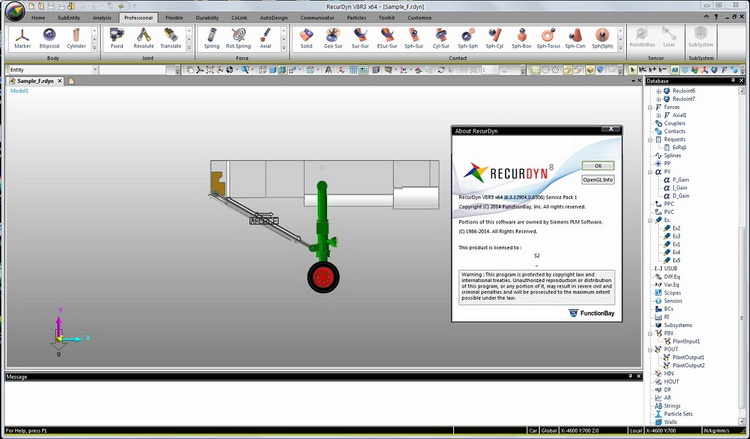Pick the Sur-Sur contact tool

click(x=360, y=39)
